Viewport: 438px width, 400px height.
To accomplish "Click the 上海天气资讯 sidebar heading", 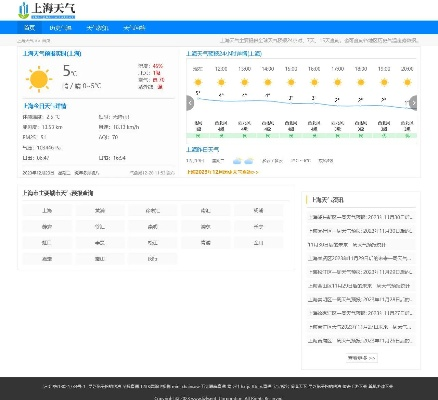I will coord(328,200).
